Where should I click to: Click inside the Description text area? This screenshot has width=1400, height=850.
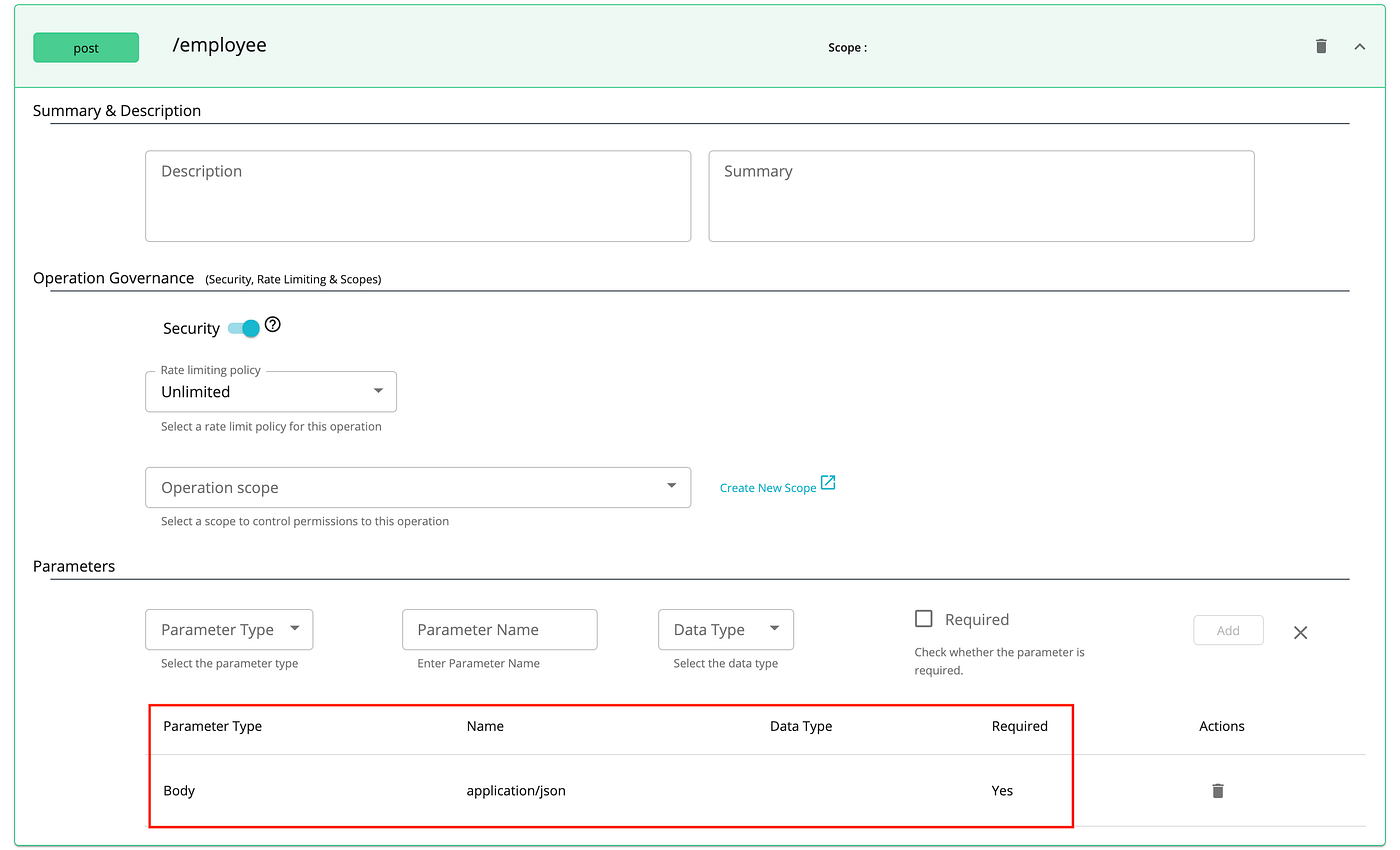pos(418,195)
